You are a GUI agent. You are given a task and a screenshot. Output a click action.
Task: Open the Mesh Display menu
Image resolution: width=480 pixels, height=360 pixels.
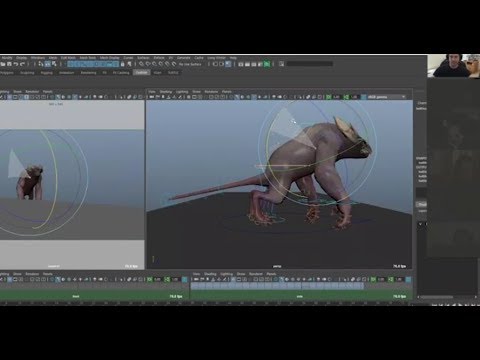point(109,58)
